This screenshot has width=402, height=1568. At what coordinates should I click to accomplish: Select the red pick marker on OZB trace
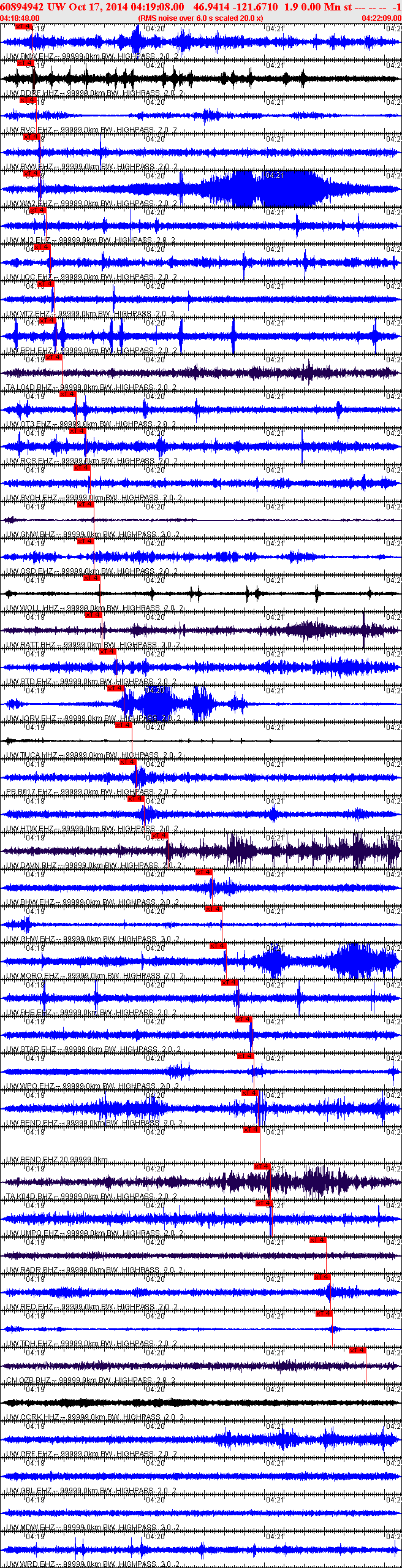[x=358, y=1350]
